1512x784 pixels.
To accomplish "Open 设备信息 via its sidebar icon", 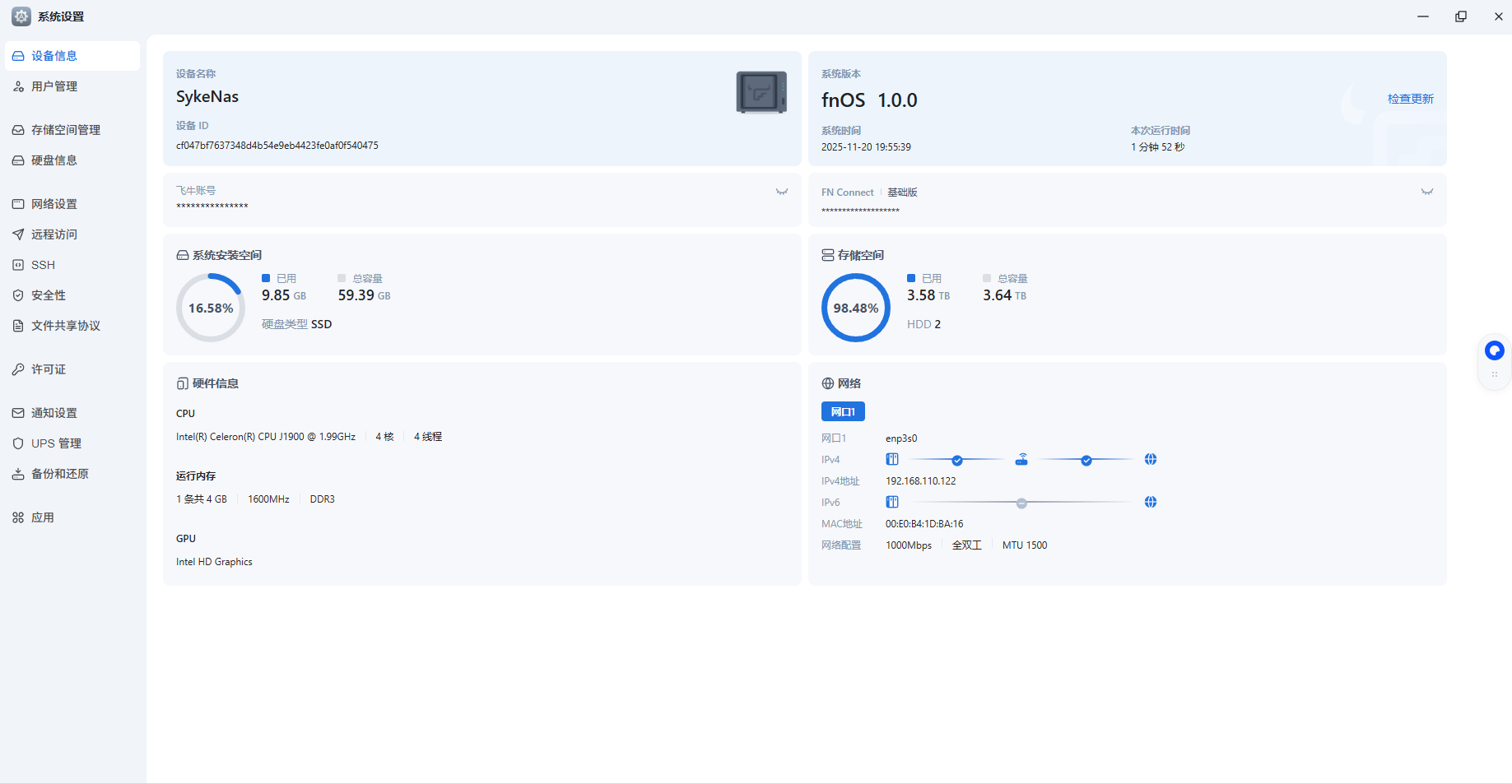I will [18, 56].
